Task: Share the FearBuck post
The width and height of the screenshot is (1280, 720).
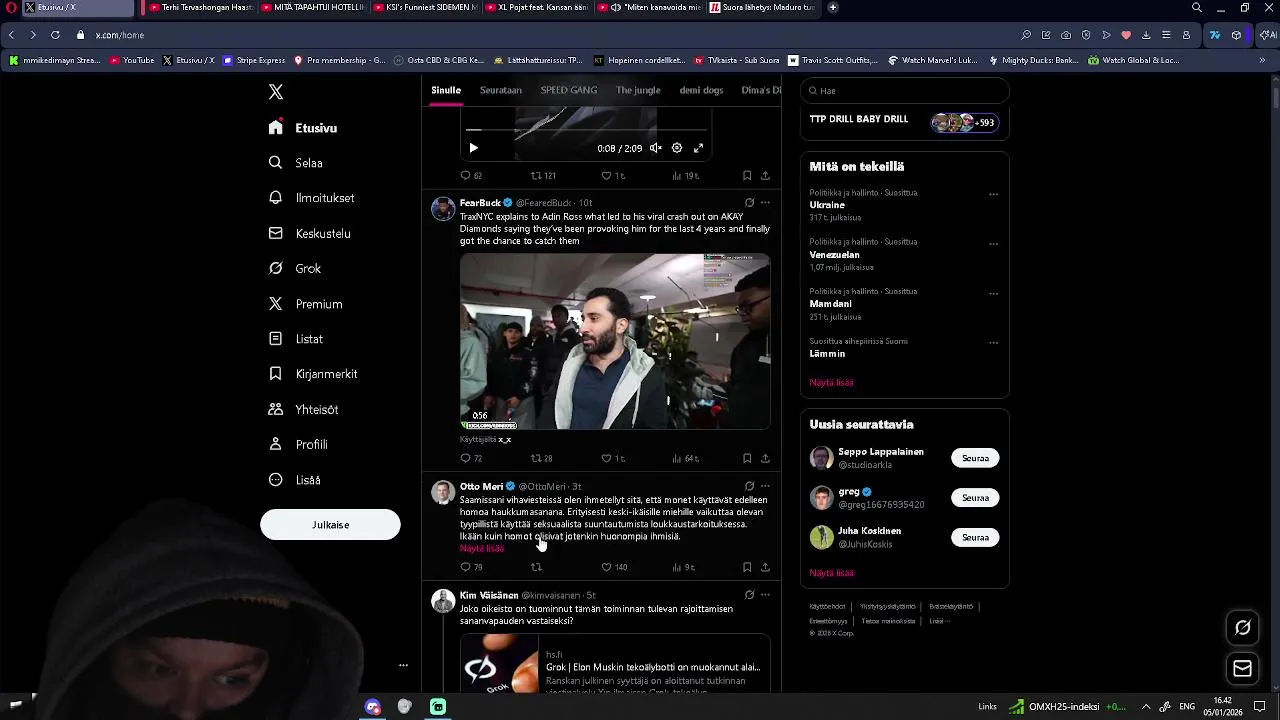Action: pyautogui.click(x=765, y=458)
